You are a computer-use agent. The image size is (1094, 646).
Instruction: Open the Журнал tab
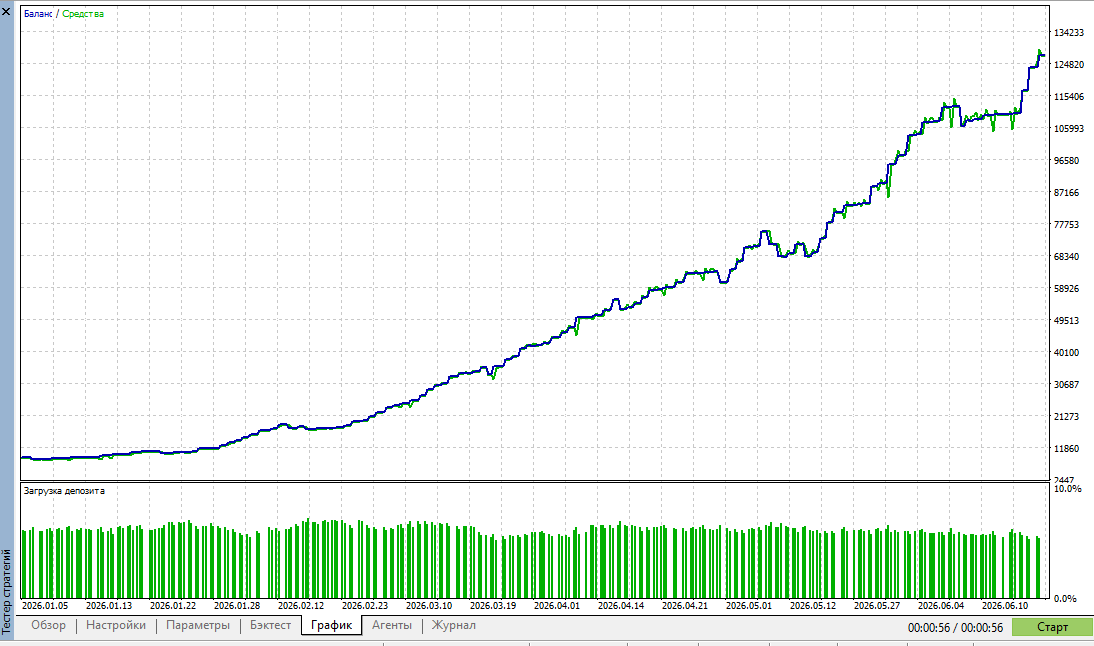pyautogui.click(x=454, y=625)
